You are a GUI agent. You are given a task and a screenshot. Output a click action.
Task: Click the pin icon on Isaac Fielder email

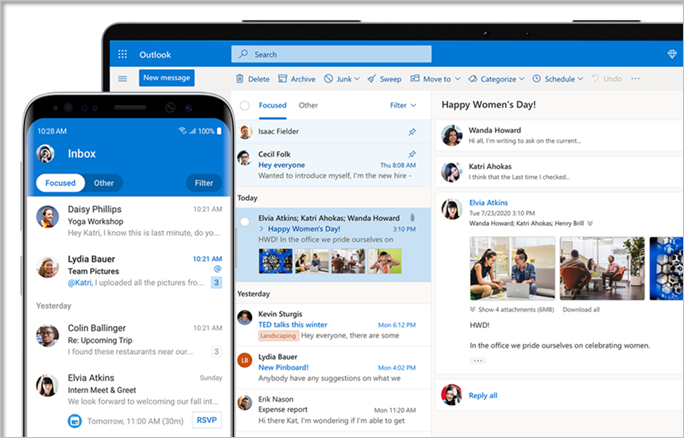click(412, 131)
